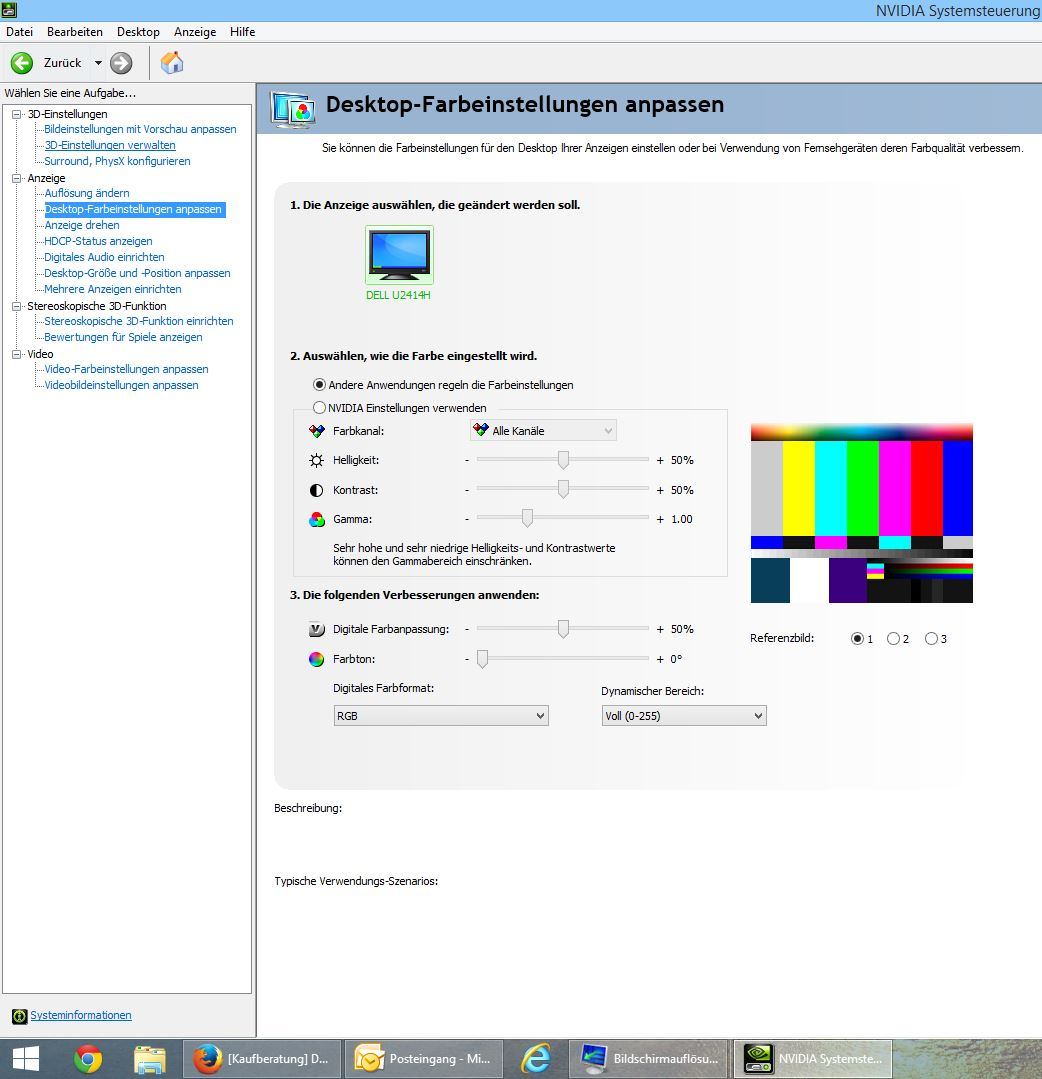Select 'Andere Anwendungen regeln die Farbeinstellungen' radio
The width and height of the screenshot is (1042, 1079).
pyautogui.click(x=319, y=385)
